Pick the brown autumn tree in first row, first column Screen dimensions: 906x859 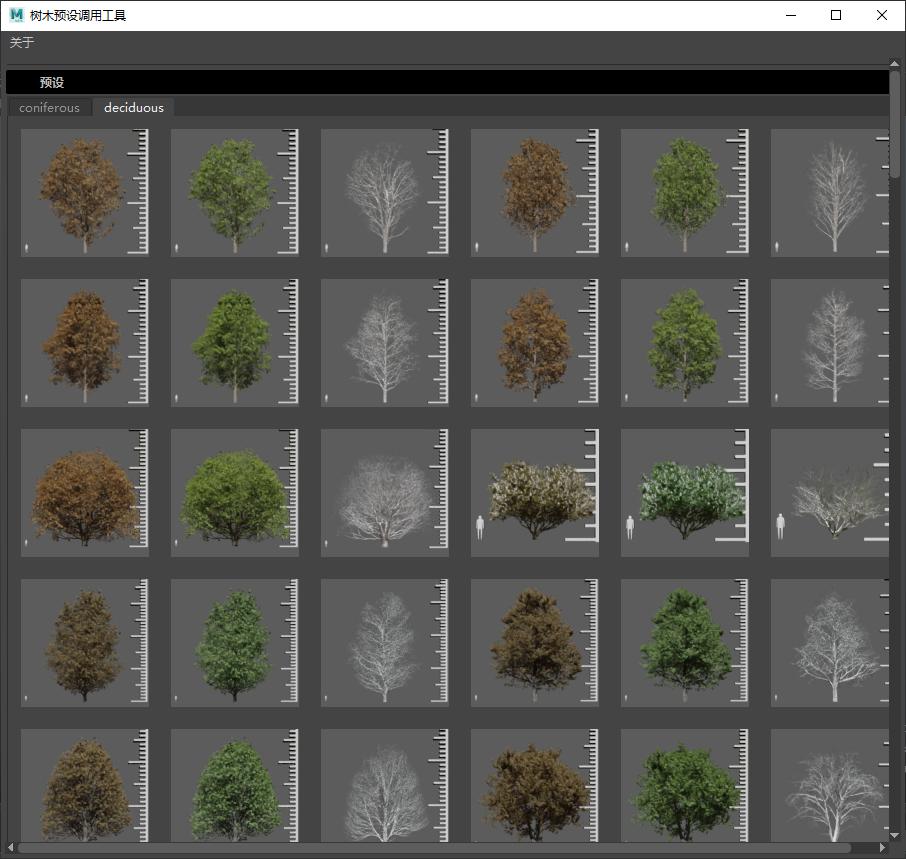coord(84,193)
